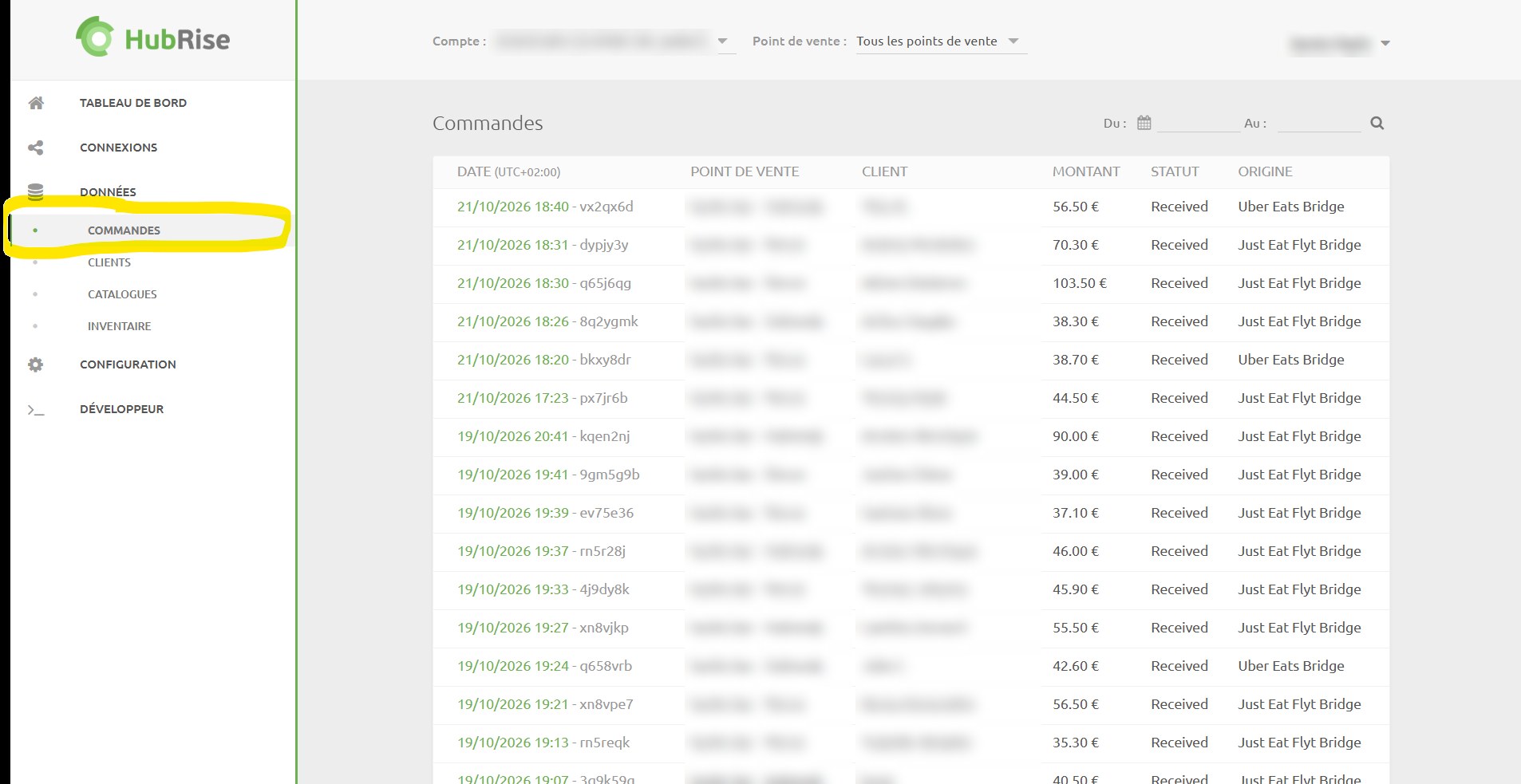Open Catalogues submenu item
The image size is (1521, 784).
pyautogui.click(x=122, y=294)
